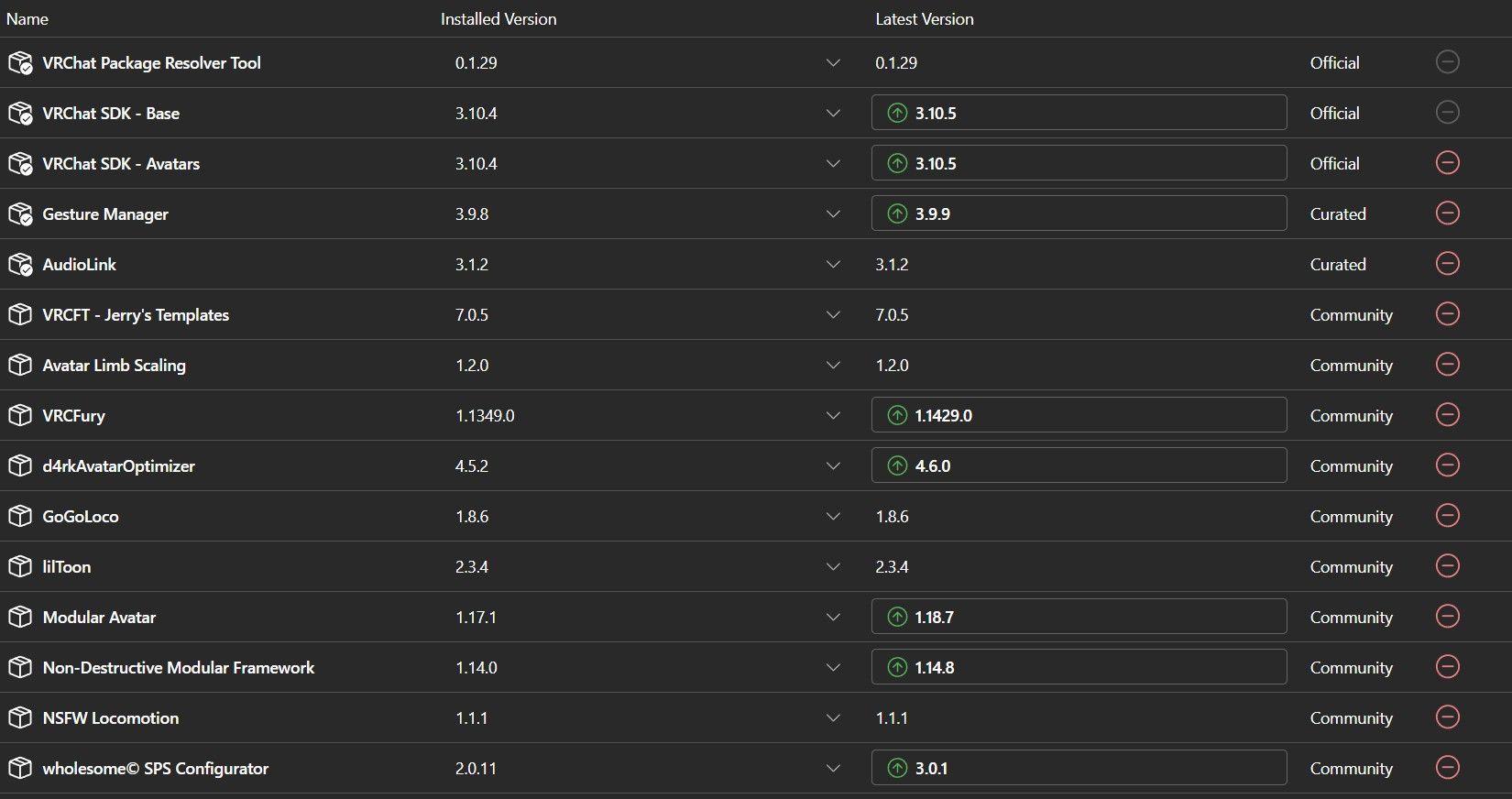Update Non-Destructive Modular Framework to 1.14.8

tap(1079, 667)
